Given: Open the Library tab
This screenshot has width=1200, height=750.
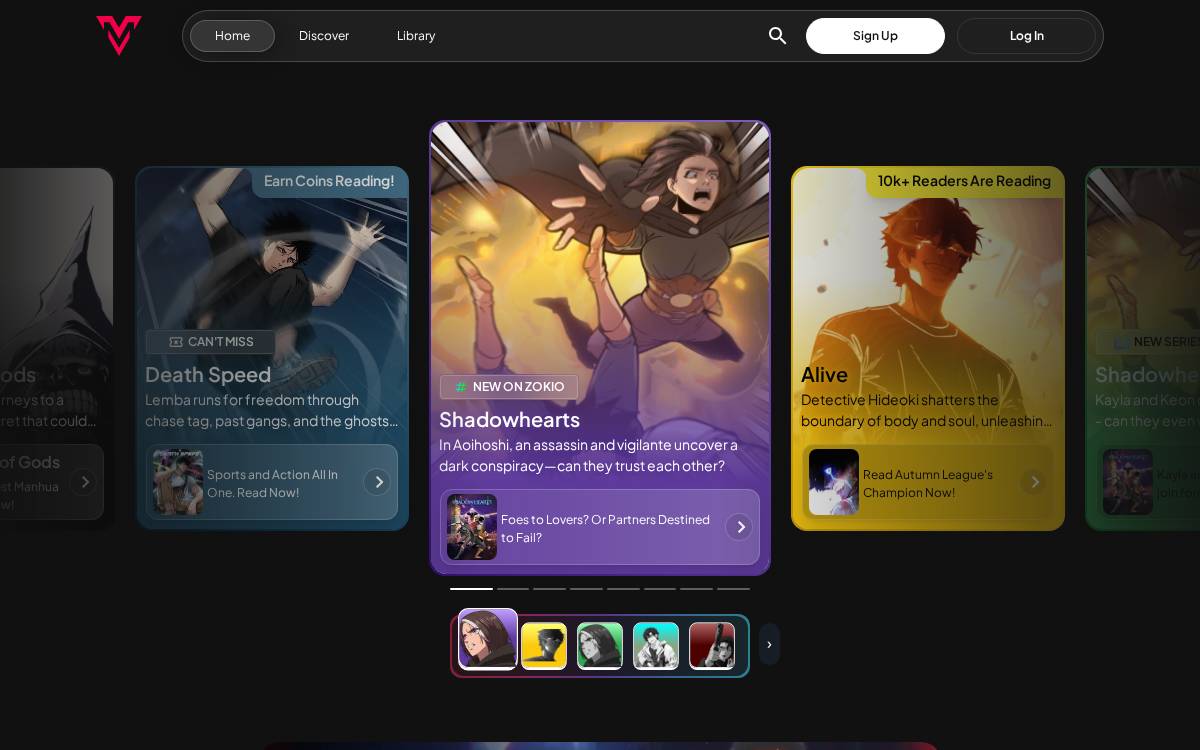Looking at the screenshot, I should click(416, 36).
